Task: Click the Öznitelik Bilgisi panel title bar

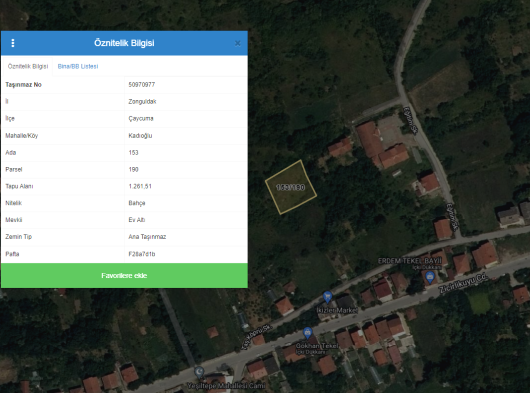Action: (124, 43)
